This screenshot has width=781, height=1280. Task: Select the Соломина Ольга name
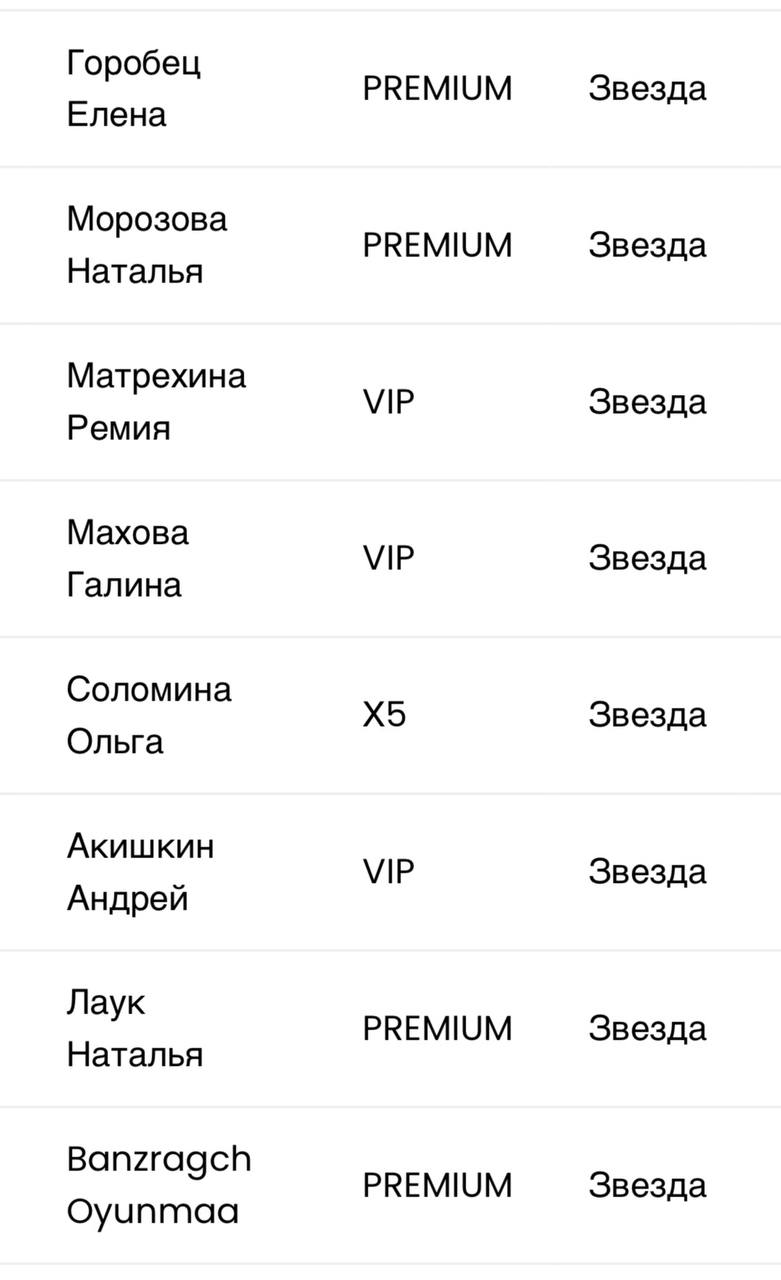[x=149, y=715]
